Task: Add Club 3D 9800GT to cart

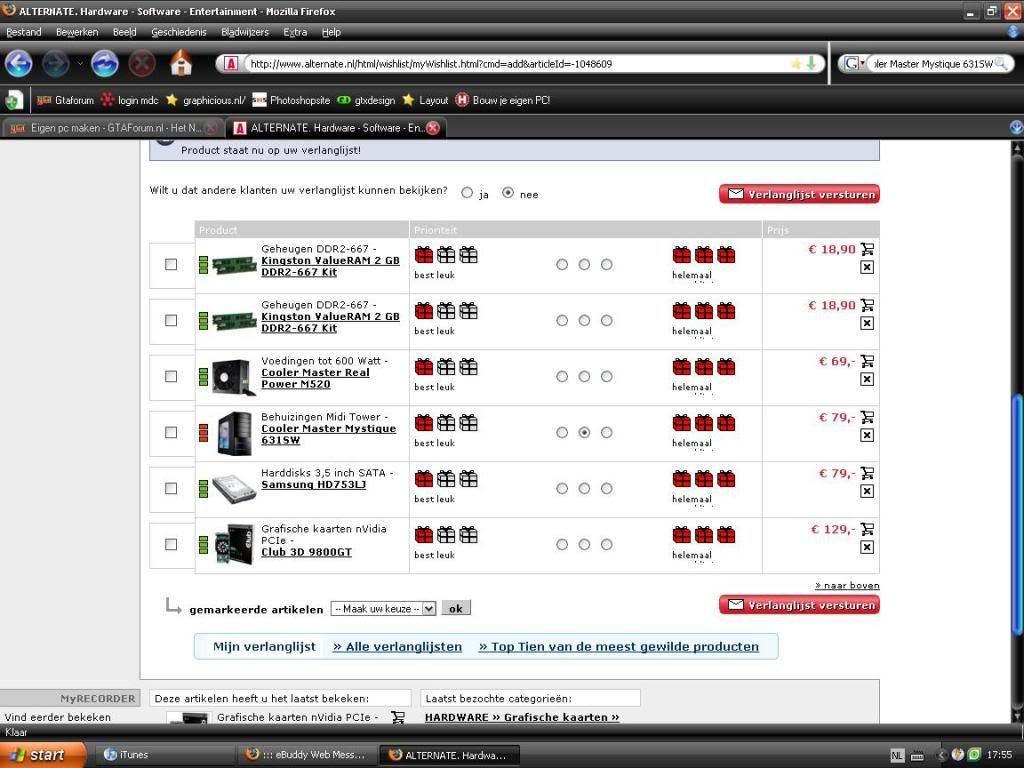Action: 867,530
